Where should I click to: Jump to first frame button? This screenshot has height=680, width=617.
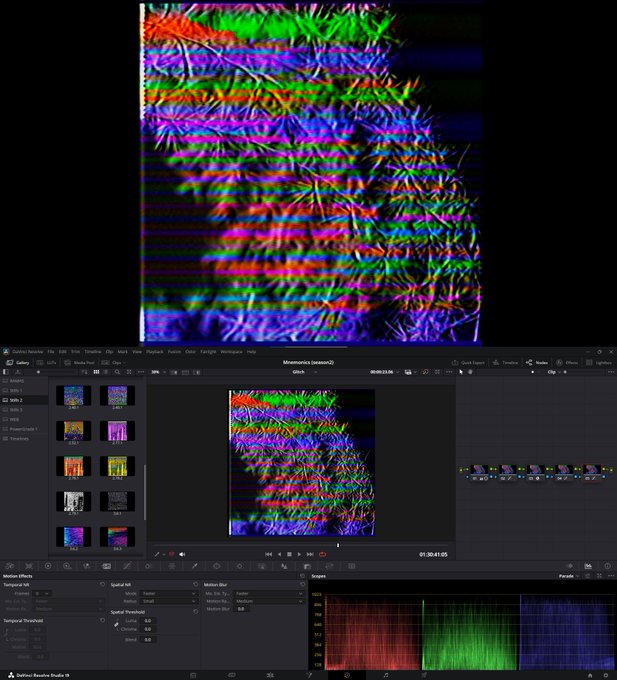pos(268,554)
